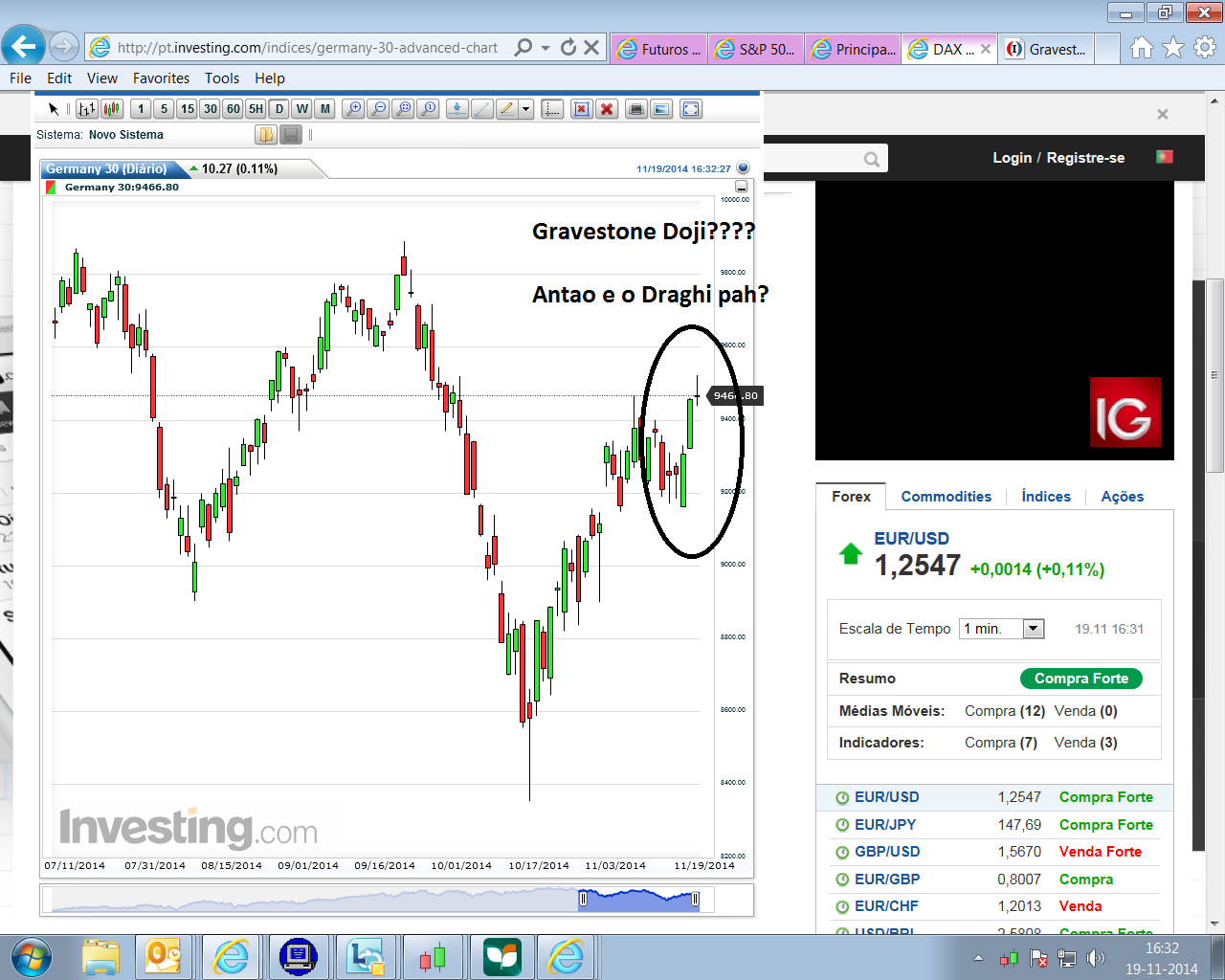The height and width of the screenshot is (980, 1225).
Task: Click the right handle of chart range slider
Action: click(x=696, y=899)
